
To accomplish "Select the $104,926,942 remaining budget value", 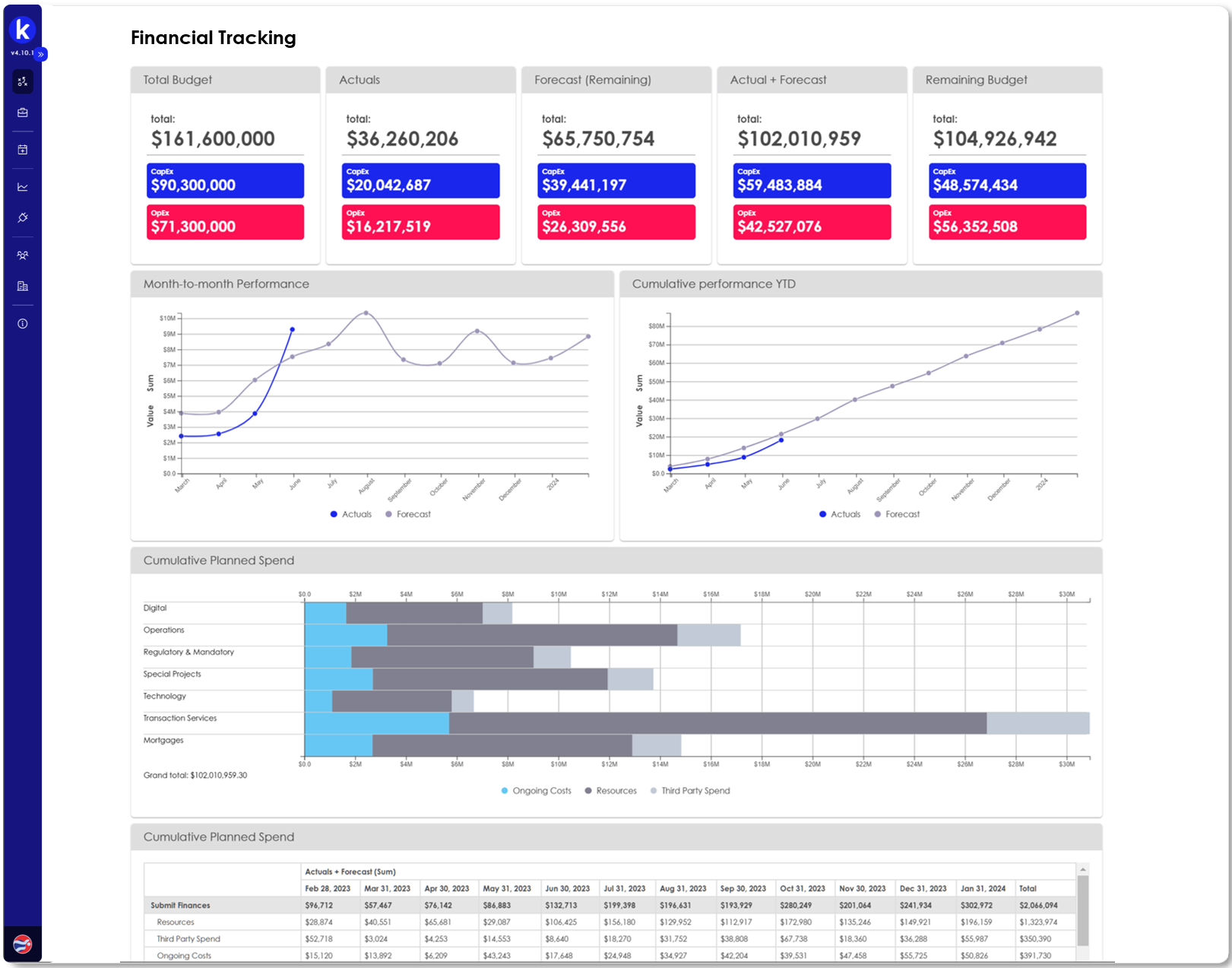I will tap(995, 138).
